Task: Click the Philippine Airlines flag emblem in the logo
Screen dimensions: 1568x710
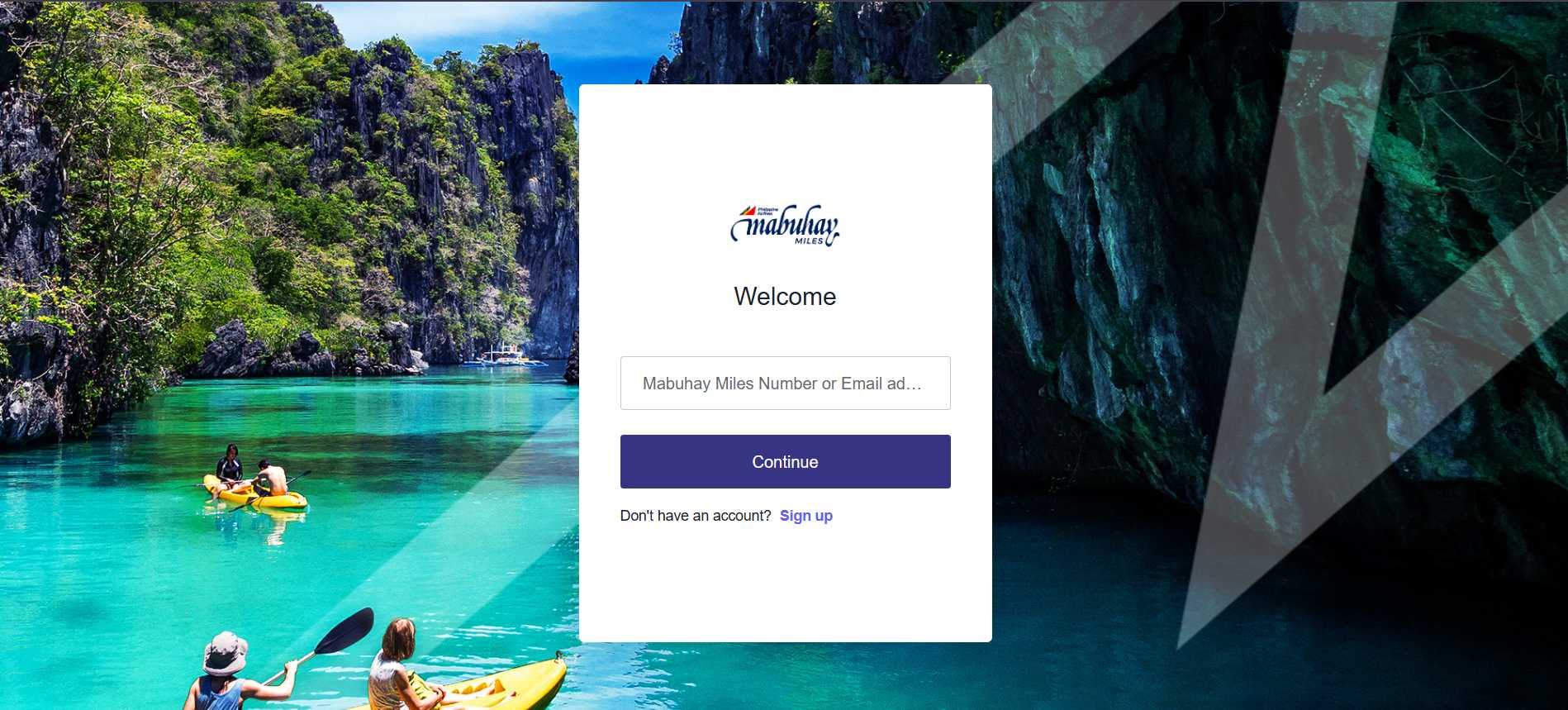Action: coord(748,211)
